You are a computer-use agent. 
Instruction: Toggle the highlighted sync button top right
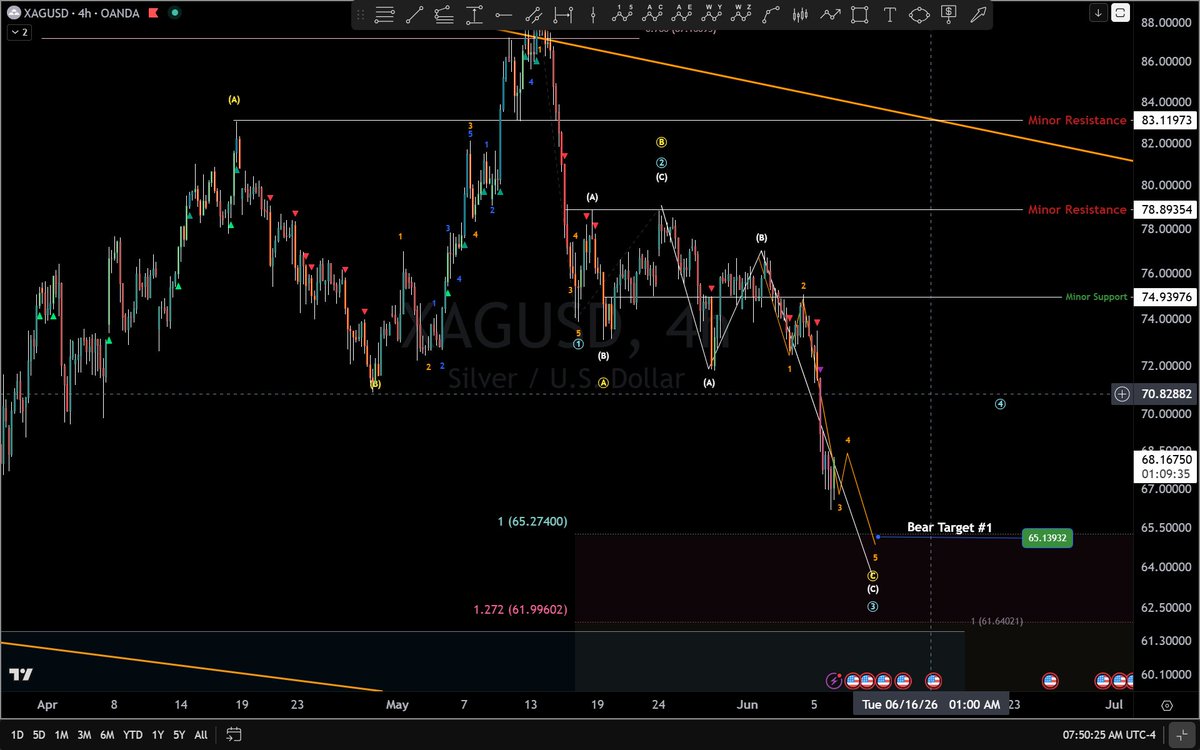1121,13
